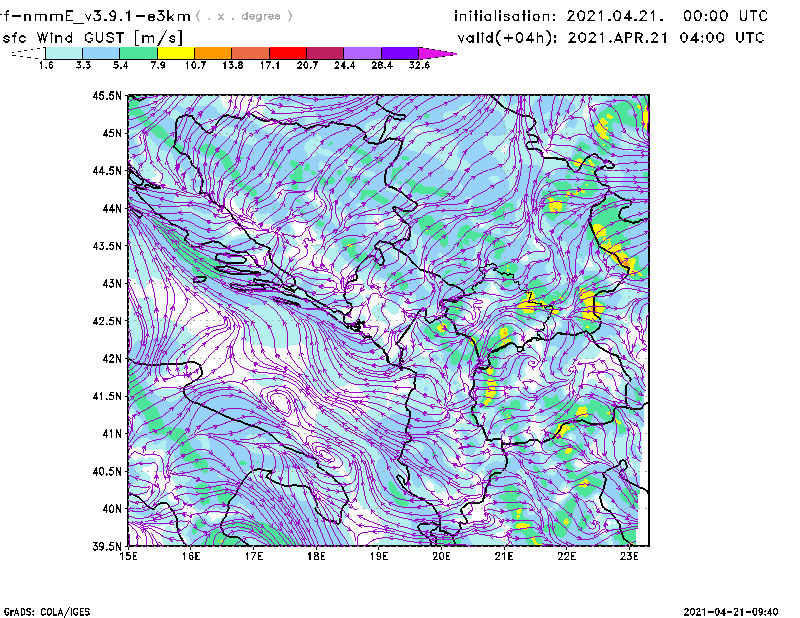Viewport: 800px width, 618px height.
Task: Click the legend value 32.6
Action: 419,65
